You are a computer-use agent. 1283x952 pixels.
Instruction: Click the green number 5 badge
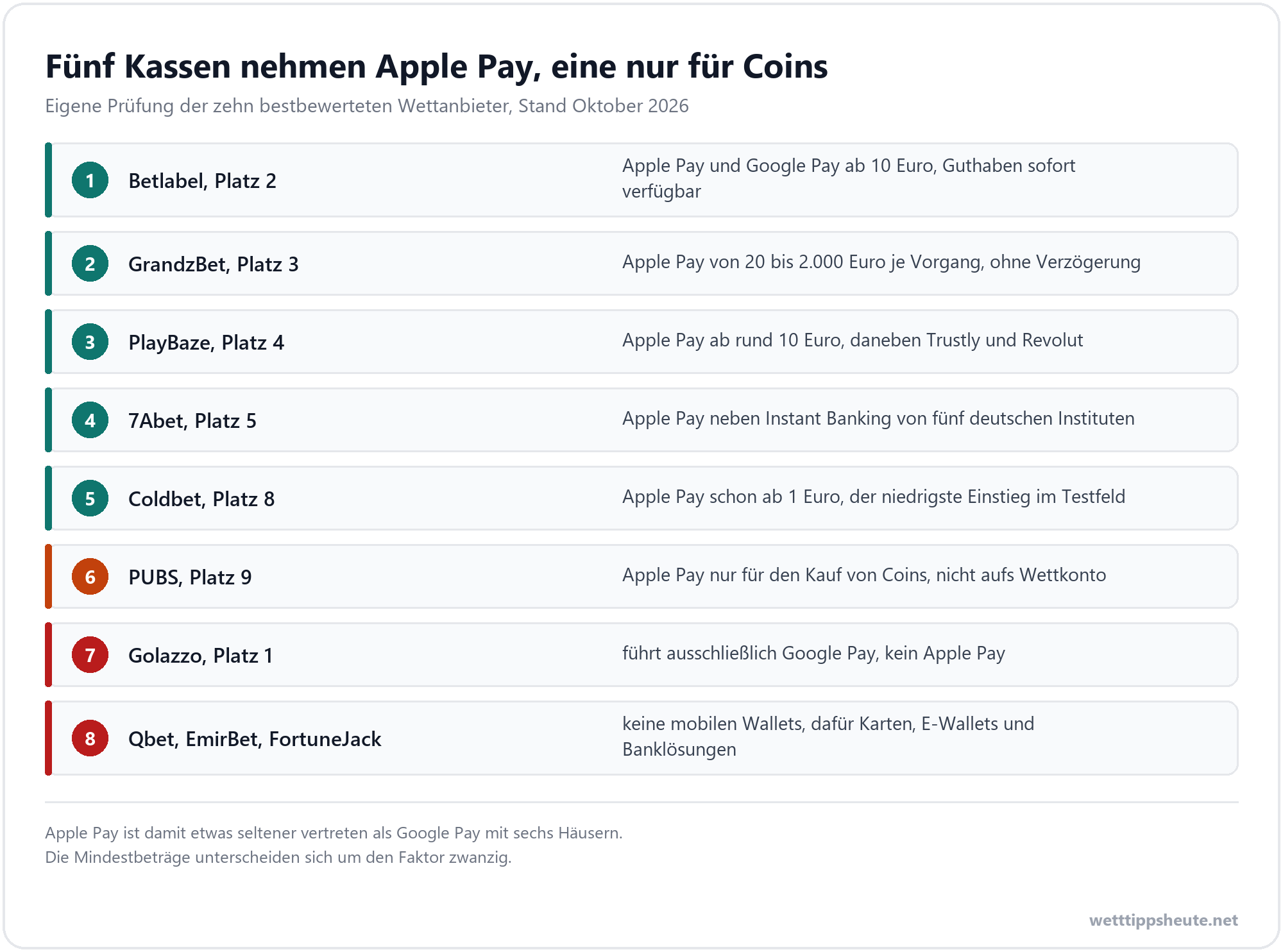(x=90, y=498)
